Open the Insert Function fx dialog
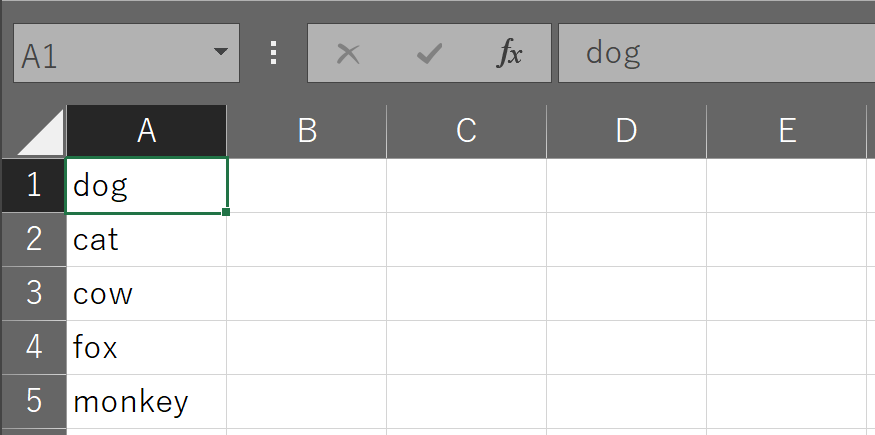Image resolution: width=875 pixels, height=435 pixels. 509,54
